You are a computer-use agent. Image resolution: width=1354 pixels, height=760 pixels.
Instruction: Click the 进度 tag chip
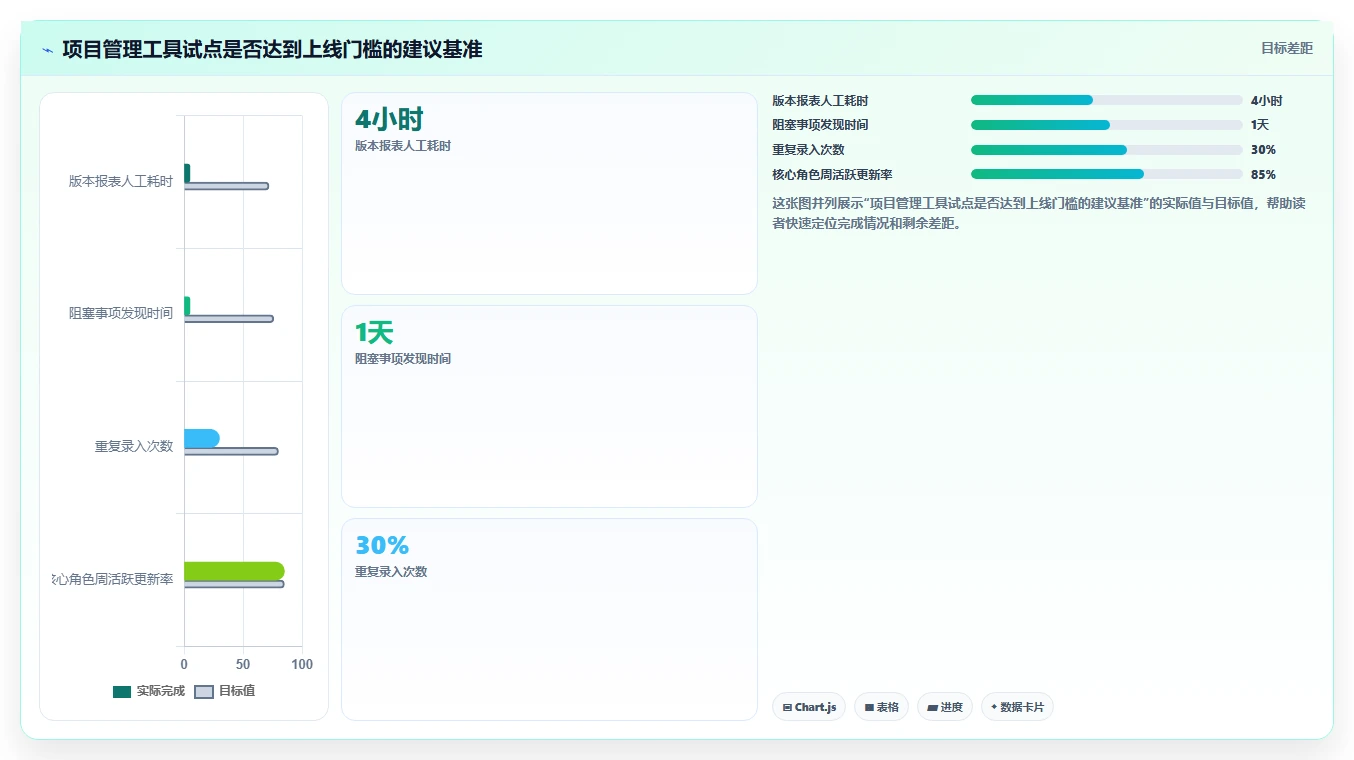coord(945,707)
